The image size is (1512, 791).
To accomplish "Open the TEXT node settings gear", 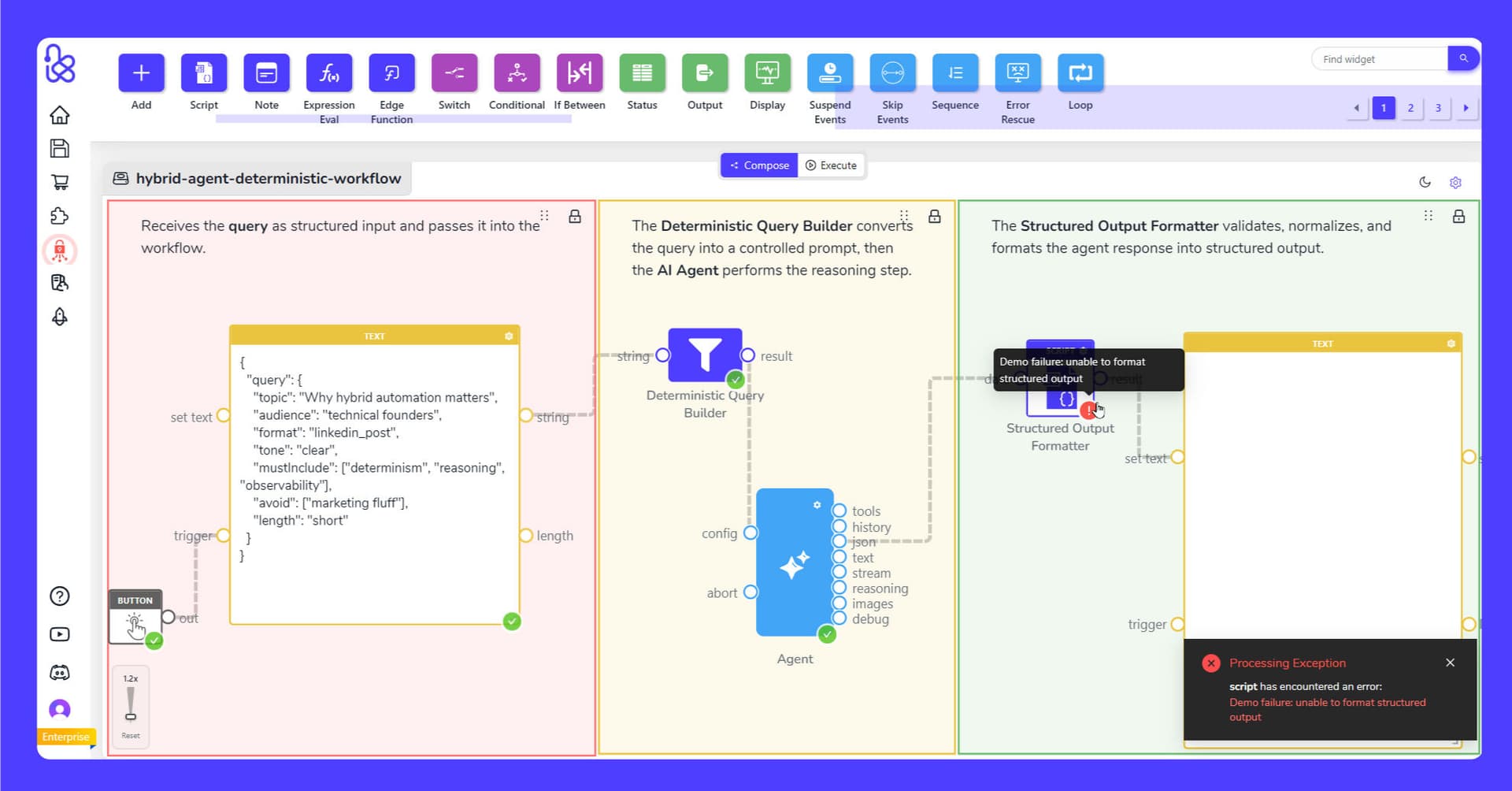I will (509, 335).
